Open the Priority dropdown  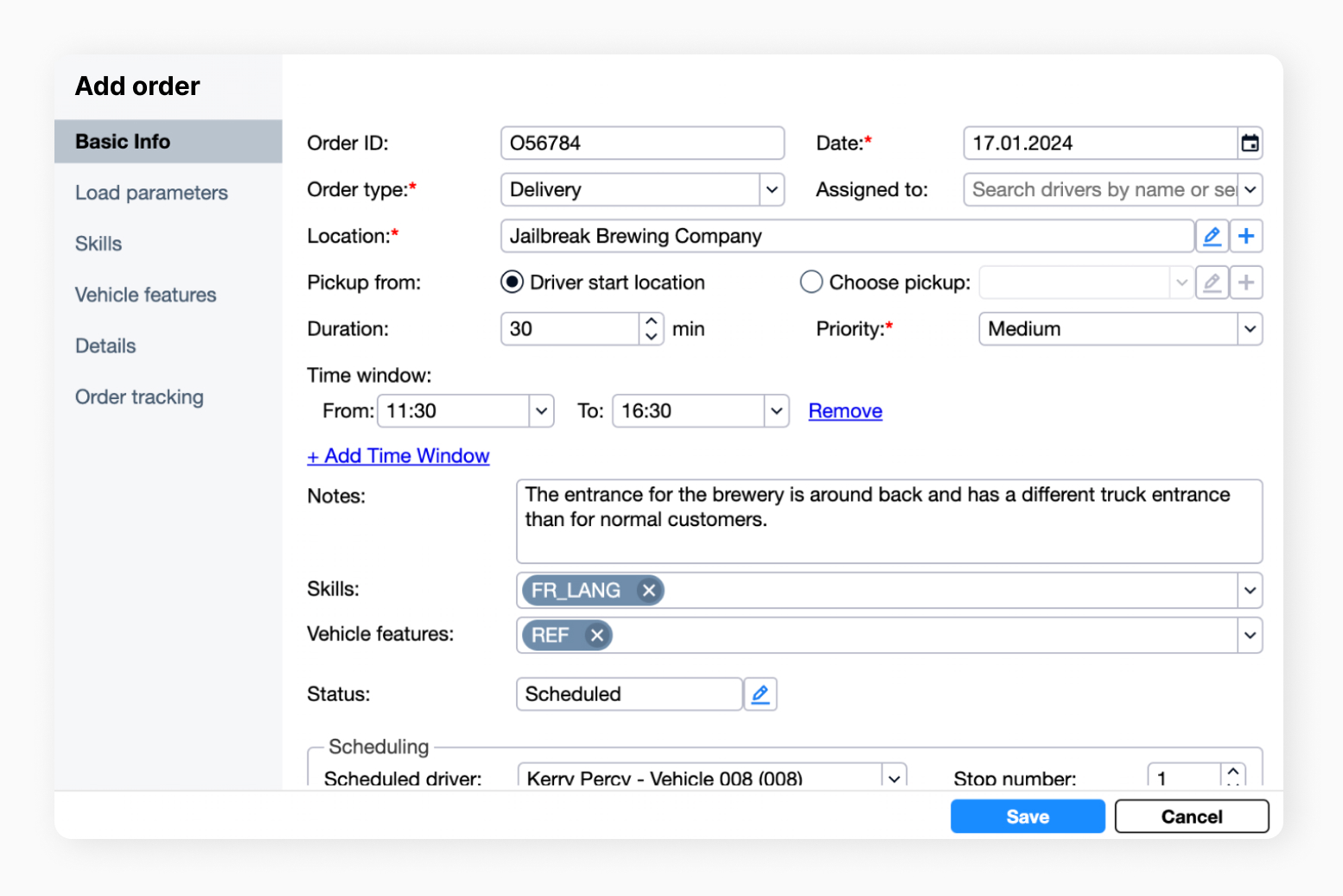(x=1250, y=329)
